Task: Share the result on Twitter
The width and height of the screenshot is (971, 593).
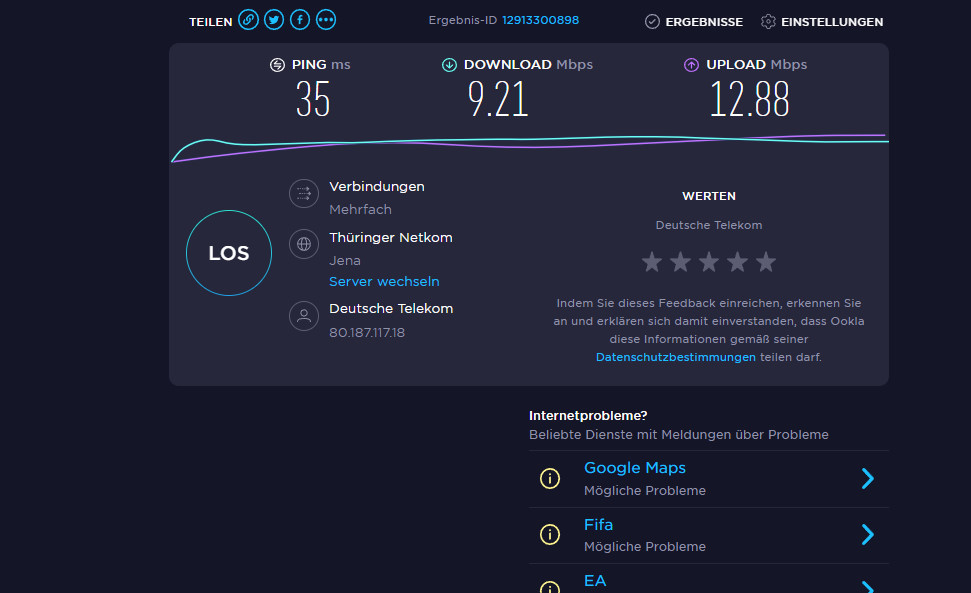Action: pos(274,20)
